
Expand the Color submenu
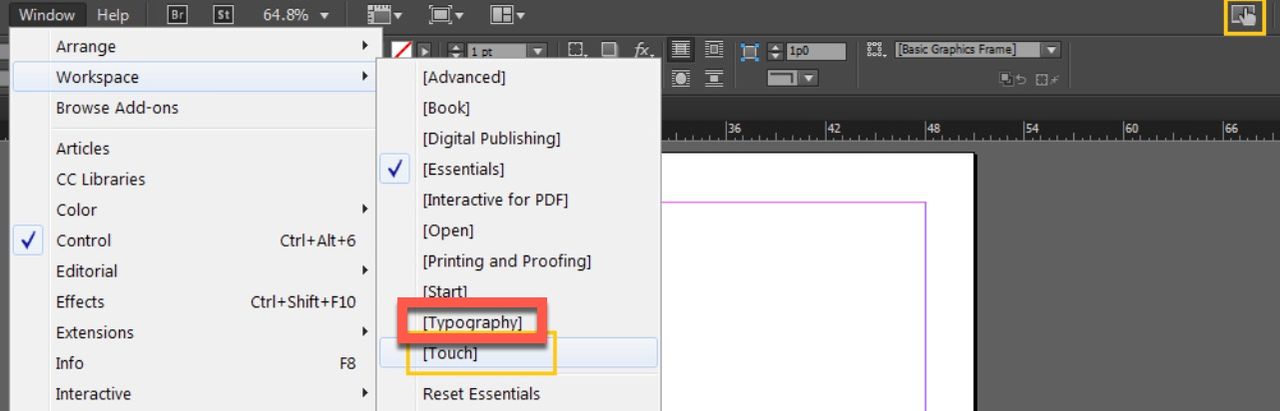tap(194, 210)
